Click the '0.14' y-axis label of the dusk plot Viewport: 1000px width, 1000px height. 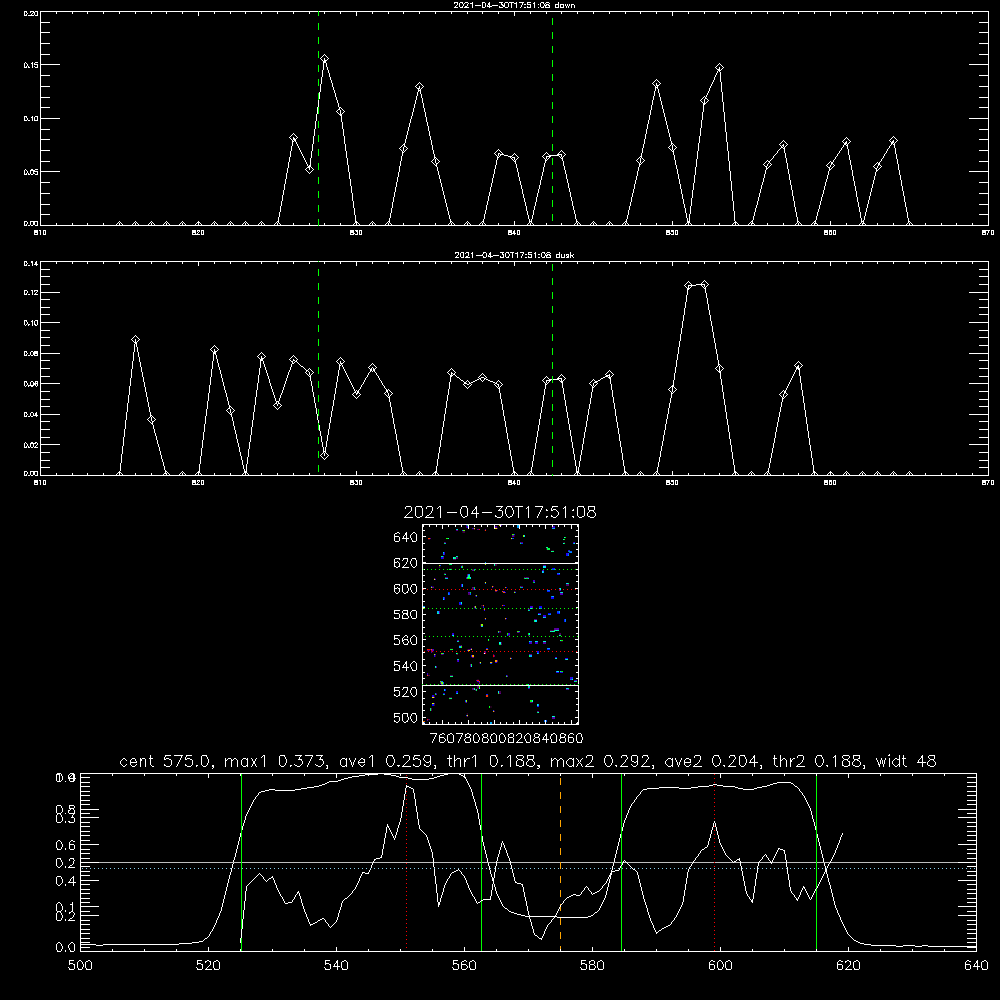pyautogui.click(x=30, y=263)
